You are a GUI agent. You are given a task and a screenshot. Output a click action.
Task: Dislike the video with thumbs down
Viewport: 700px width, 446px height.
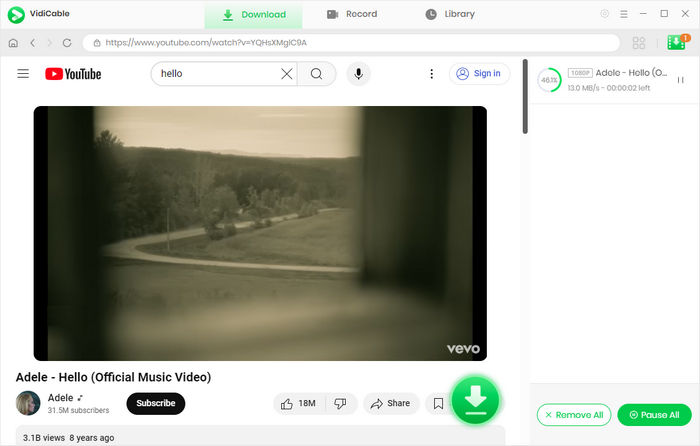[x=341, y=404]
